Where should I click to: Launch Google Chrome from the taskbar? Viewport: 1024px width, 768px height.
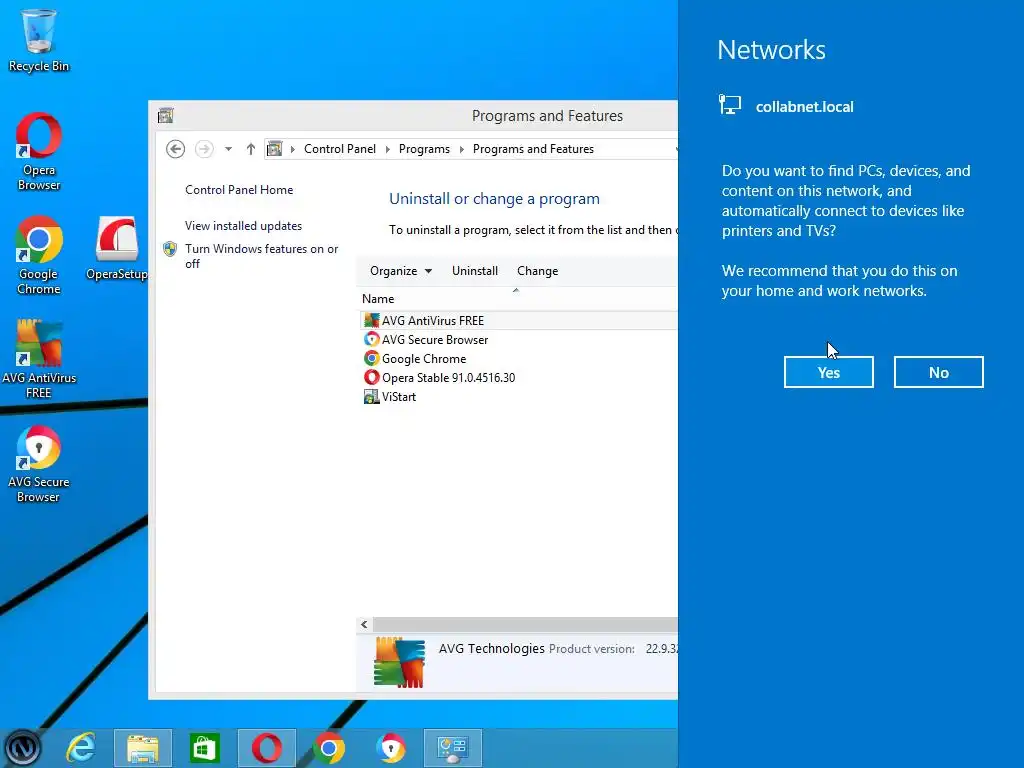pyautogui.click(x=328, y=748)
